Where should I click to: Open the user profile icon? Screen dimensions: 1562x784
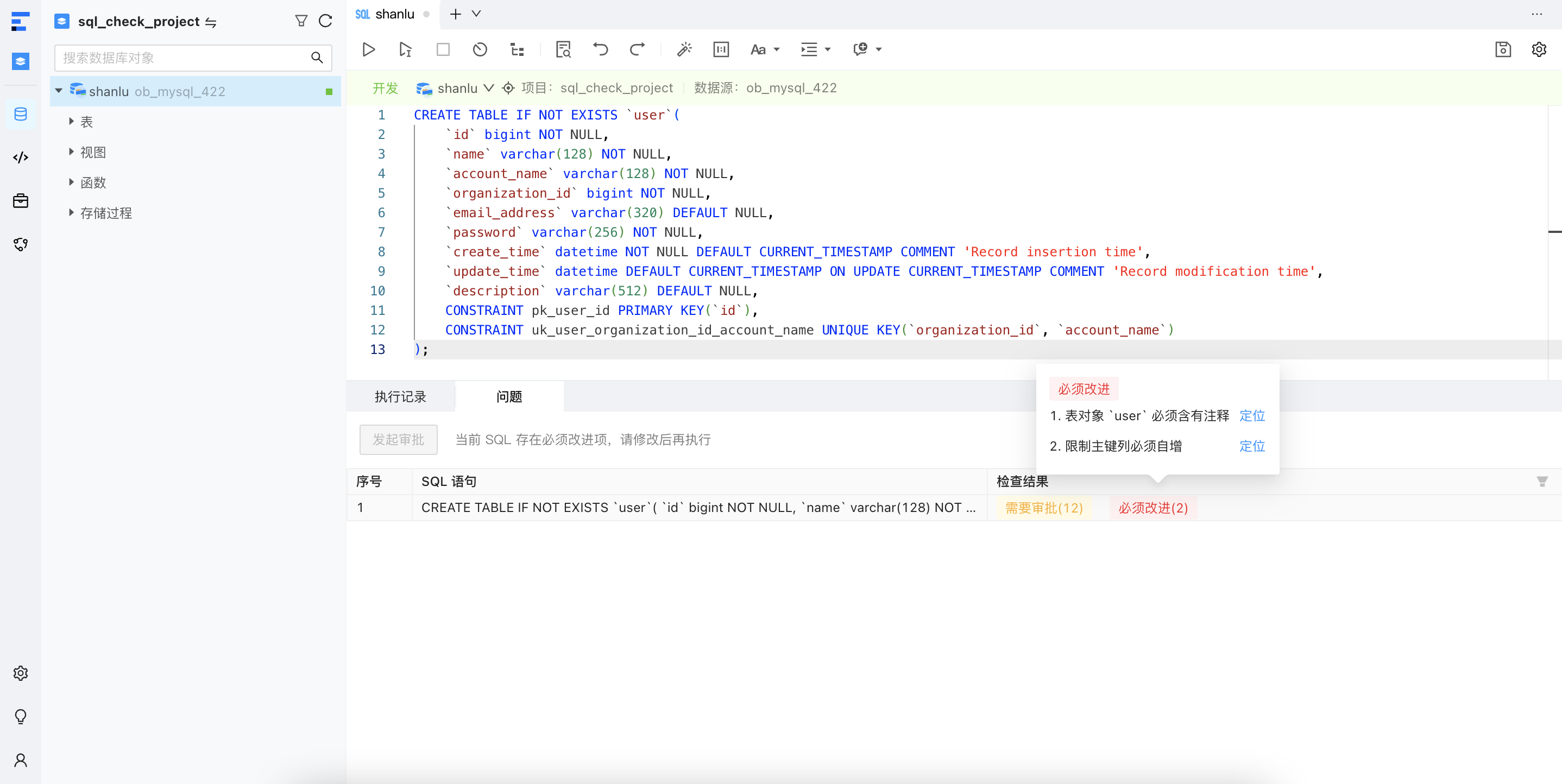coord(21,760)
